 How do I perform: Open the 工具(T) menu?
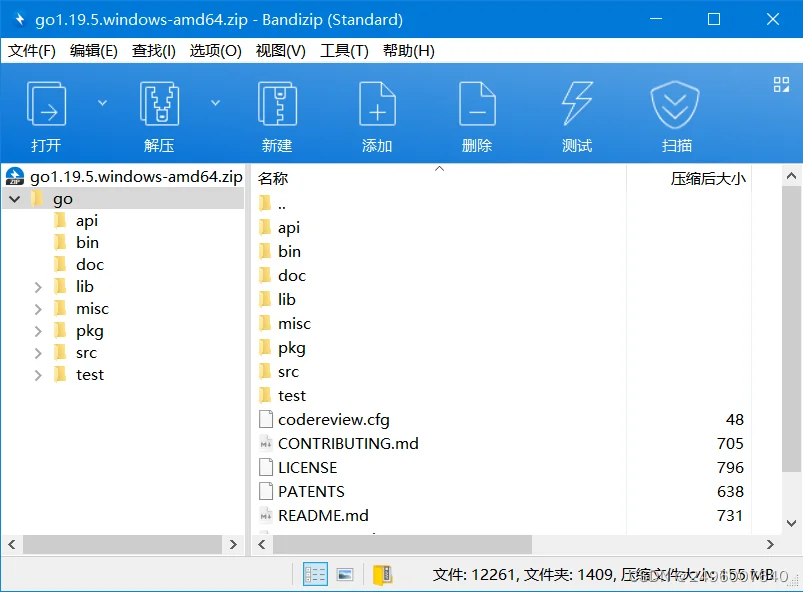(x=344, y=51)
